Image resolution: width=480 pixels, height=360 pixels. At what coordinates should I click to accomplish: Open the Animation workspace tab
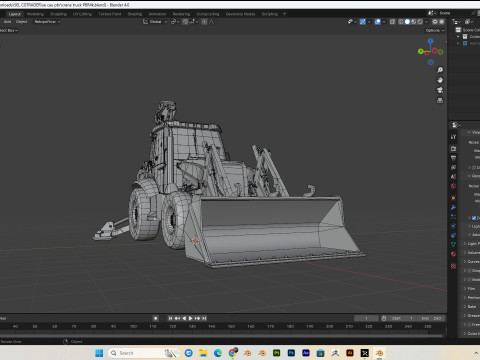coord(157,14)
